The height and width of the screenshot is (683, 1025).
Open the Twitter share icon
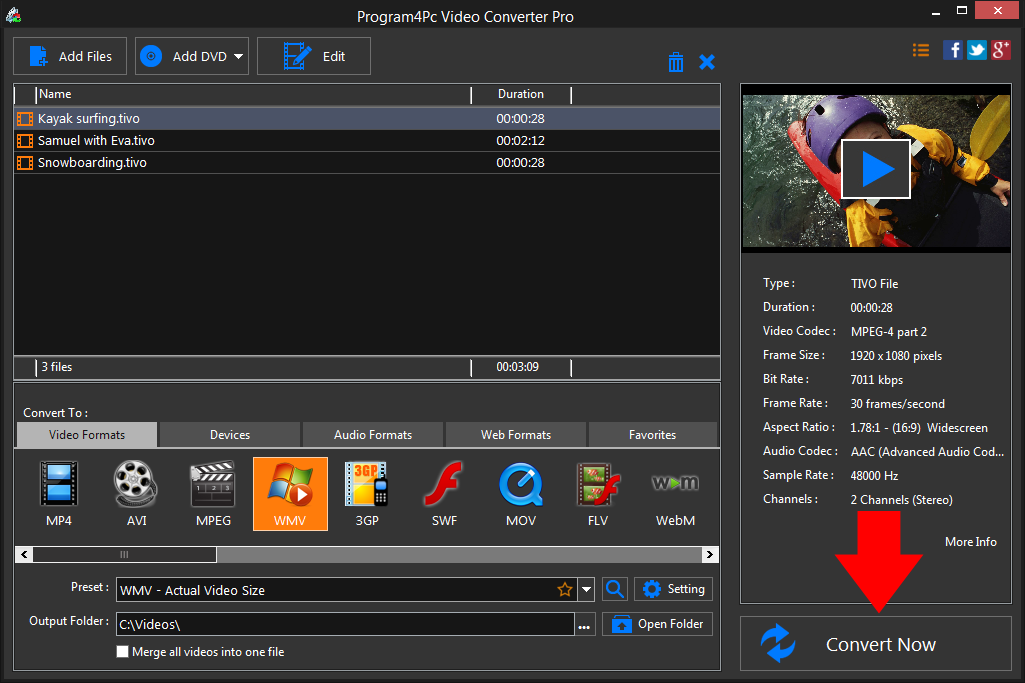(977, 50)
